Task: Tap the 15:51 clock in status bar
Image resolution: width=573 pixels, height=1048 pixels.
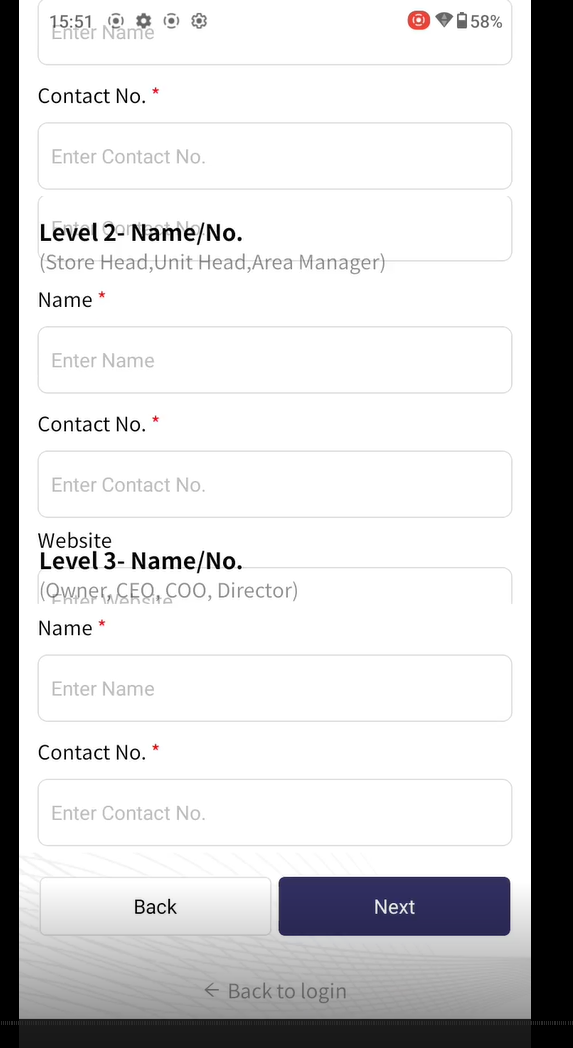Action: pos(70,21)
